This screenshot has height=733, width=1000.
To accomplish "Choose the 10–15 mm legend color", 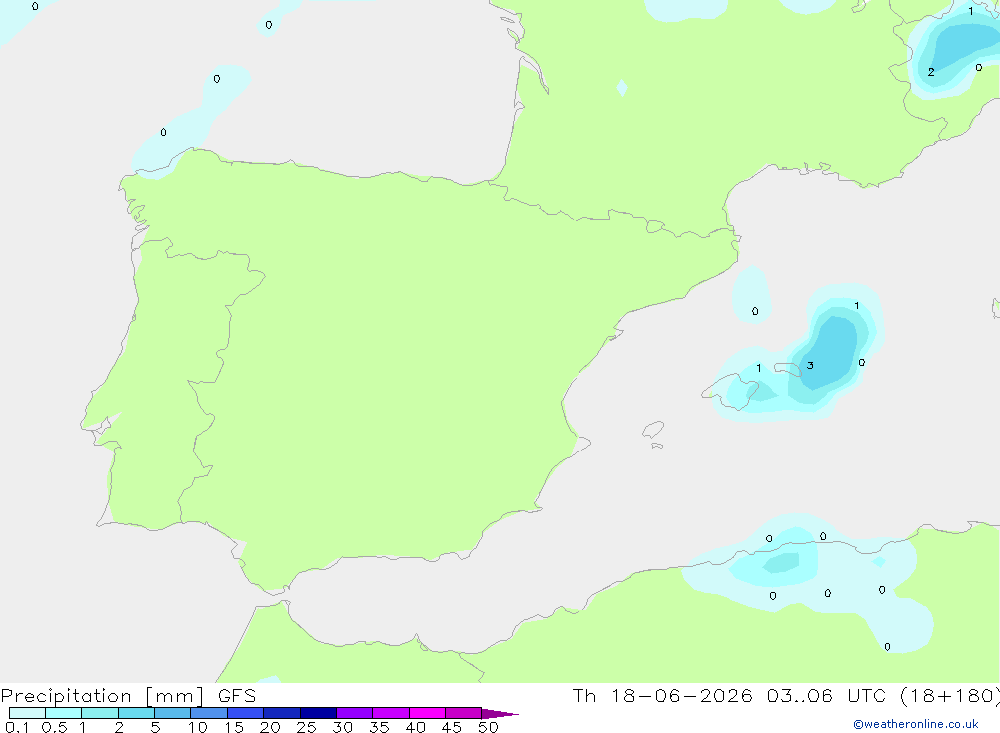I will (209, 713).
